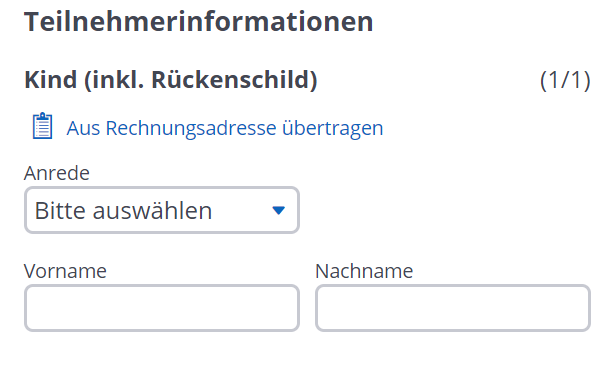Click the (1/1) participant counter
The width and height of the screenshot is (609, 373).
click(x=565, y=80)
